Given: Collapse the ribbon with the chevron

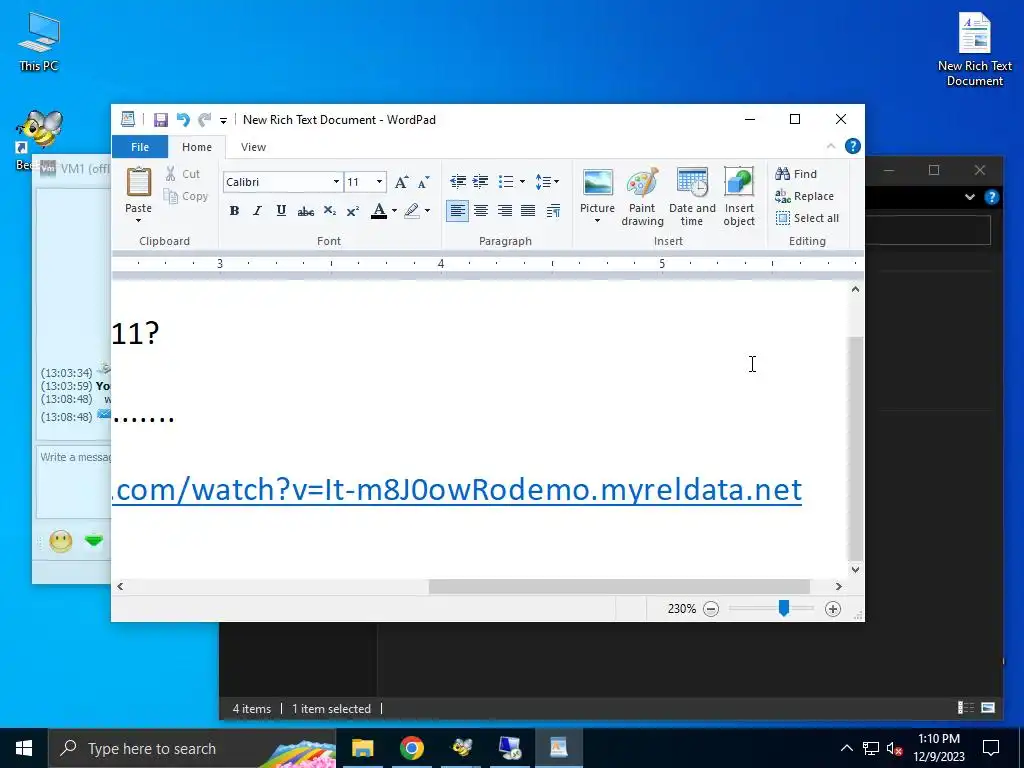Looking at the screenshot, I should tap(831, 146).
